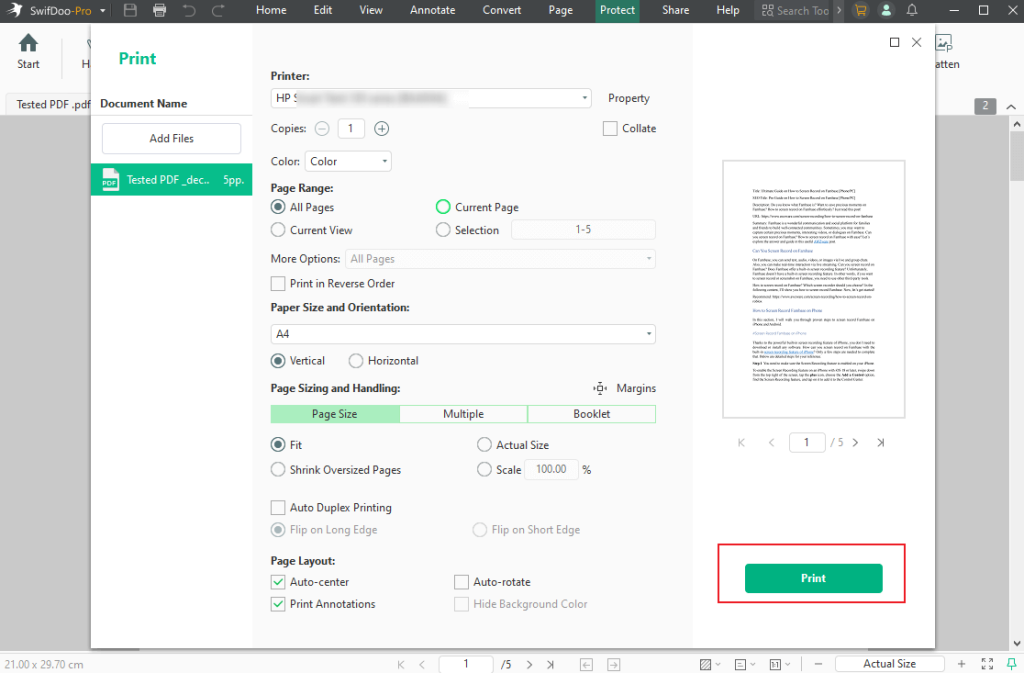This screenshot has height=673, width=1024.
Task: Open the shopping cart icon
Action: pyautogui.click(x=860, y=10)
